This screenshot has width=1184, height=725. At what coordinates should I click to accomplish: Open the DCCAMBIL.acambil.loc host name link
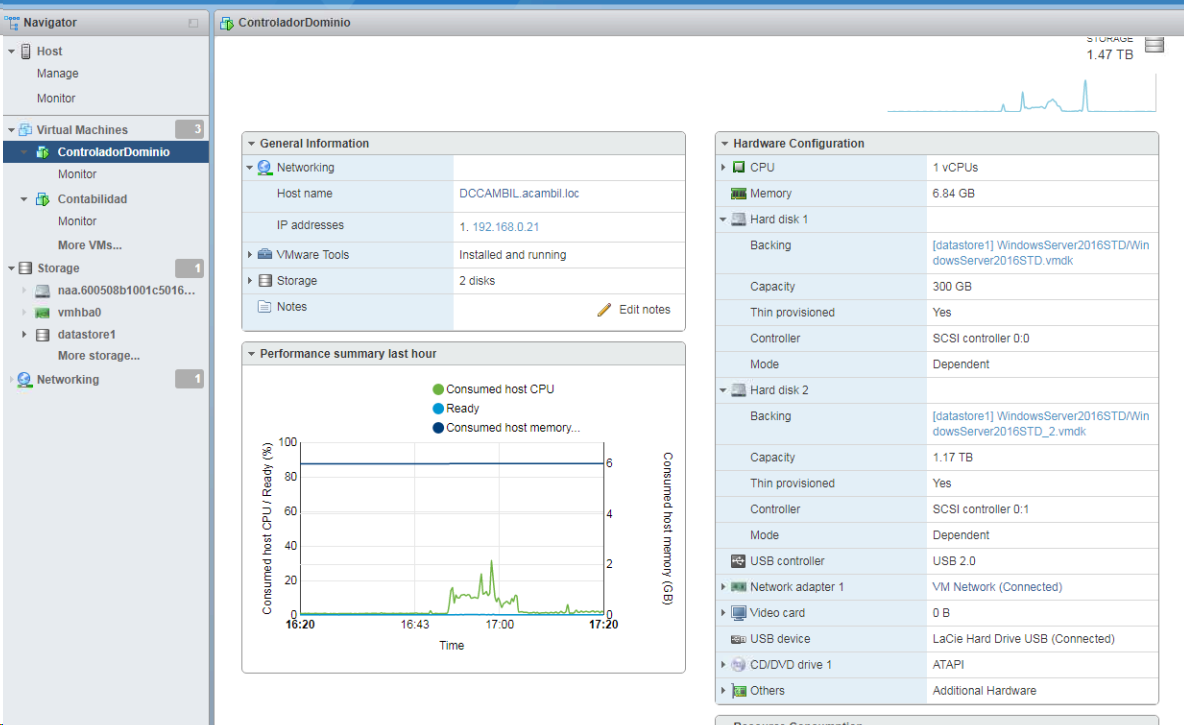pyautogui.click(x=518, y=194)
